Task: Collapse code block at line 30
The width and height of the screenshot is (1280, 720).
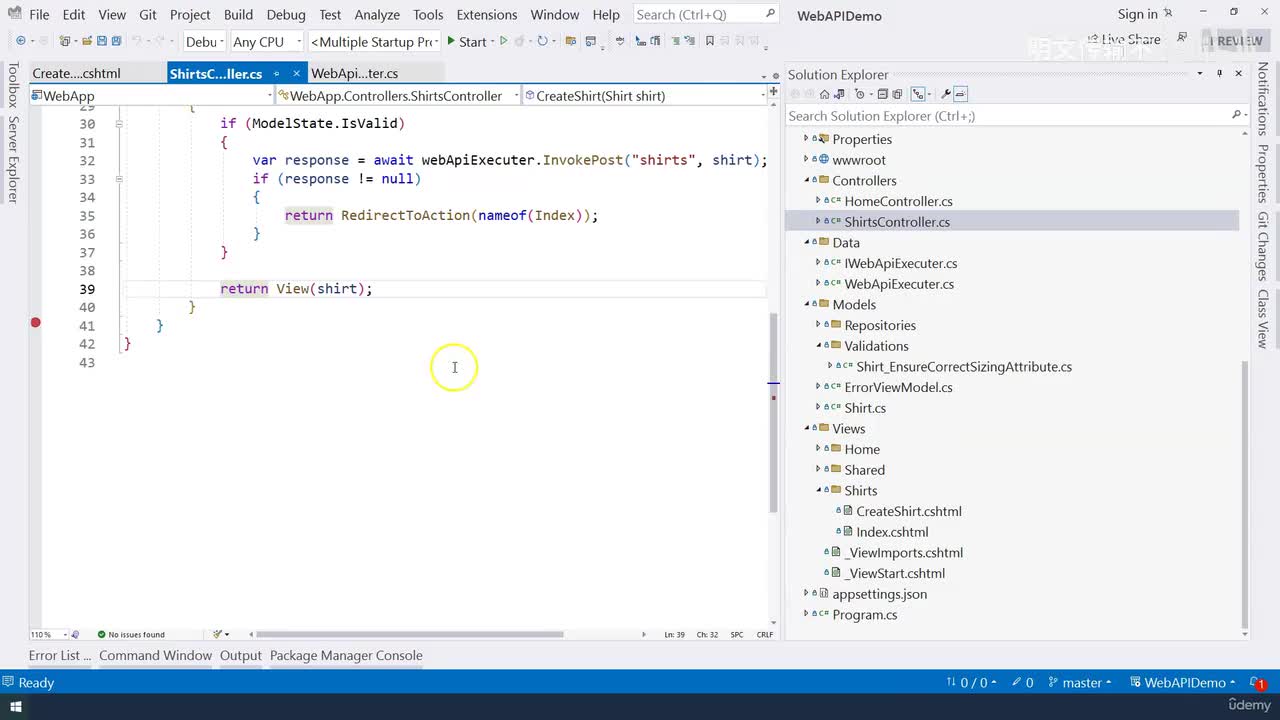Action: pos(119,124)
